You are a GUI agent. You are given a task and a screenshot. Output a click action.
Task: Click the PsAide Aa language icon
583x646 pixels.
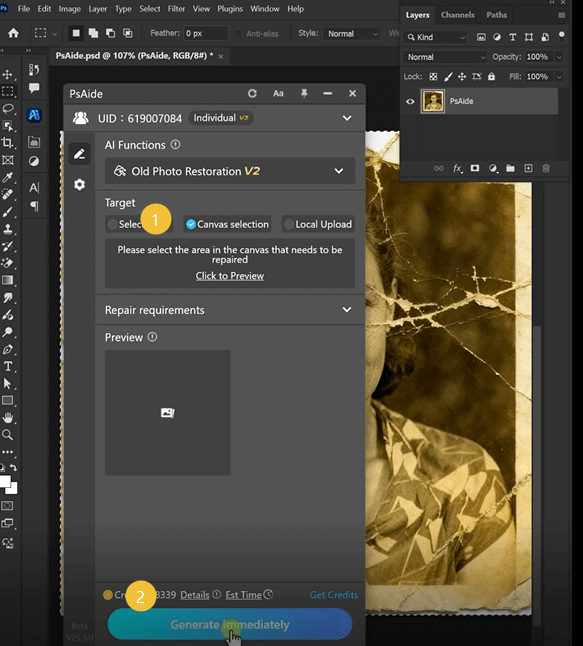tap(278, 94)
